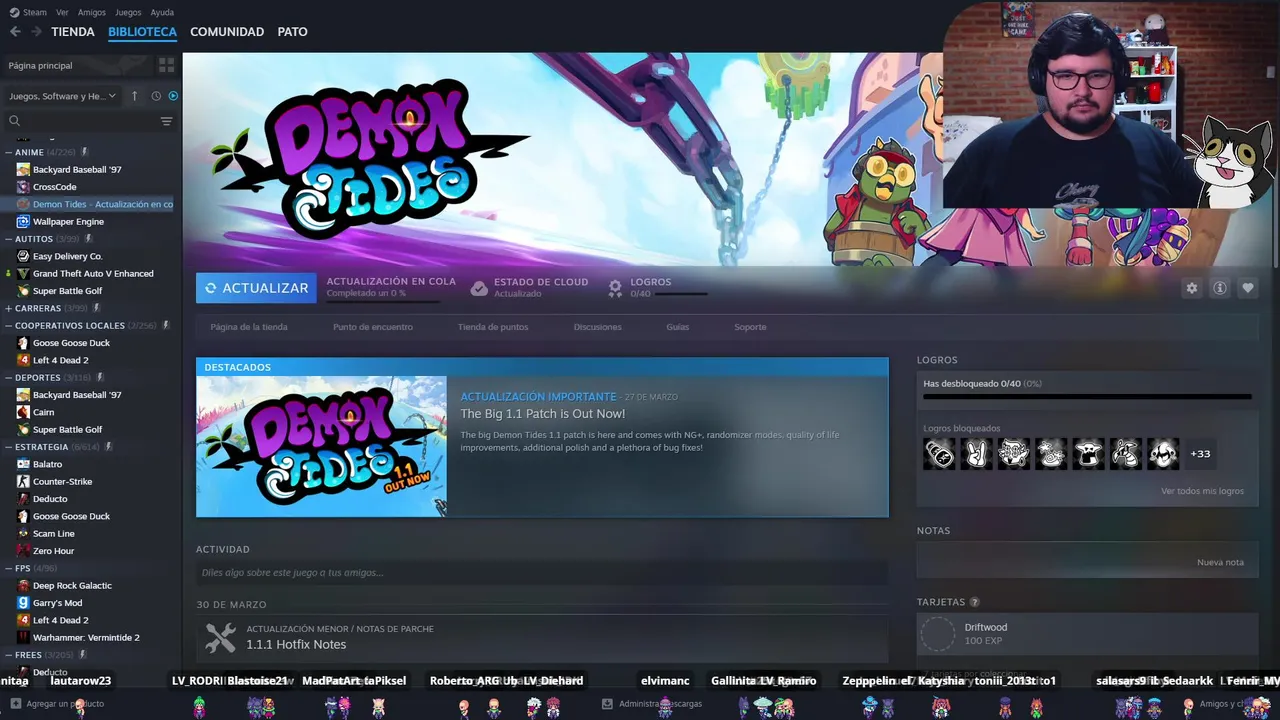Click the update queue progress bar
1280x720 pixels.
383,301
